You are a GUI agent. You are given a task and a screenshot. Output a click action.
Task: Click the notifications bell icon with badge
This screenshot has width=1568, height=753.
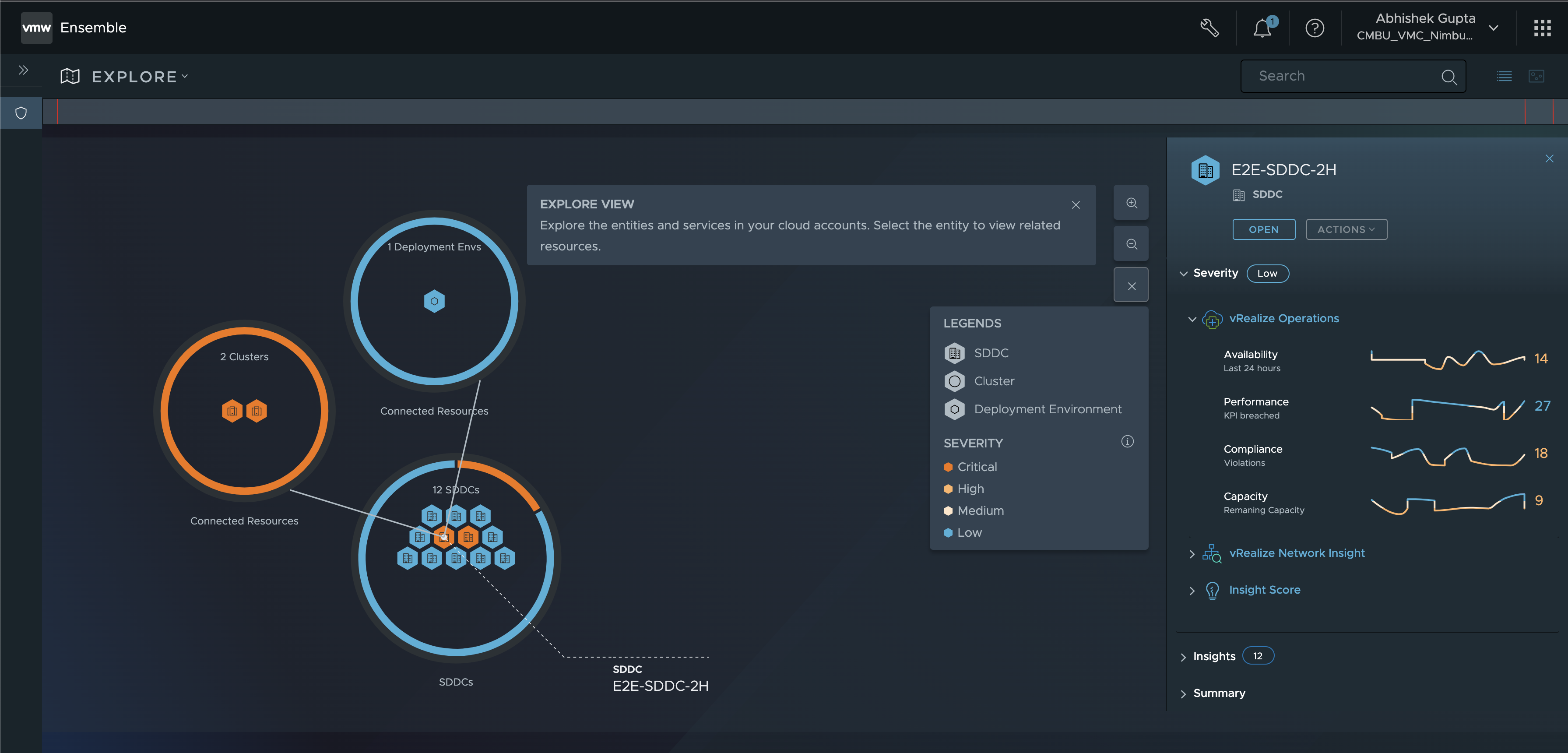pyautogui.click(x=1262, y=27)
